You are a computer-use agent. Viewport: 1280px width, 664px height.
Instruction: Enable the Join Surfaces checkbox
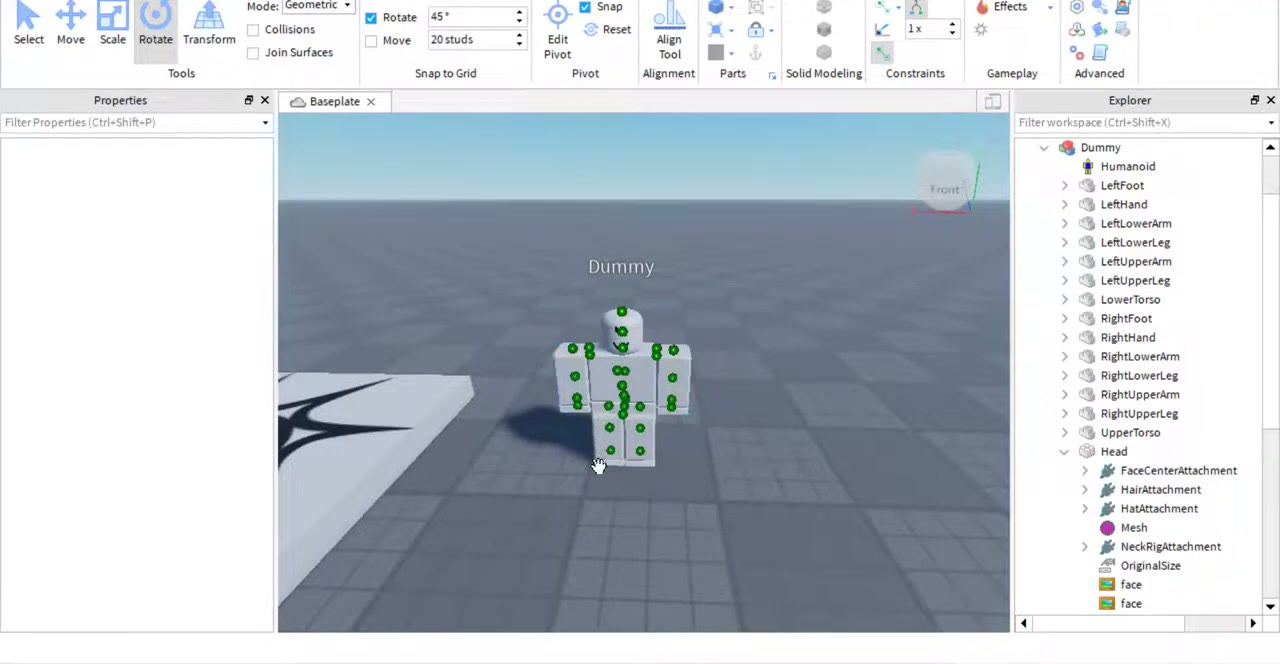pos(253,53)
